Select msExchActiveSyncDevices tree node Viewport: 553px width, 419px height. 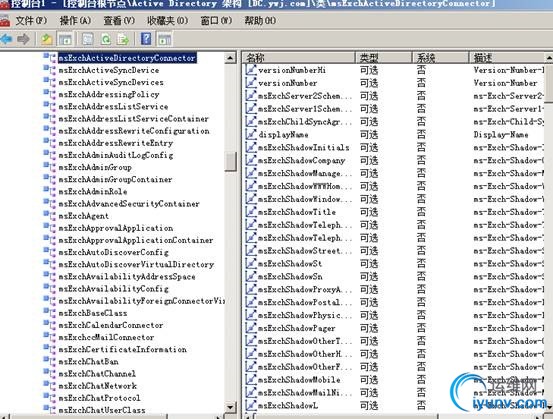click(x=111, y=82)
